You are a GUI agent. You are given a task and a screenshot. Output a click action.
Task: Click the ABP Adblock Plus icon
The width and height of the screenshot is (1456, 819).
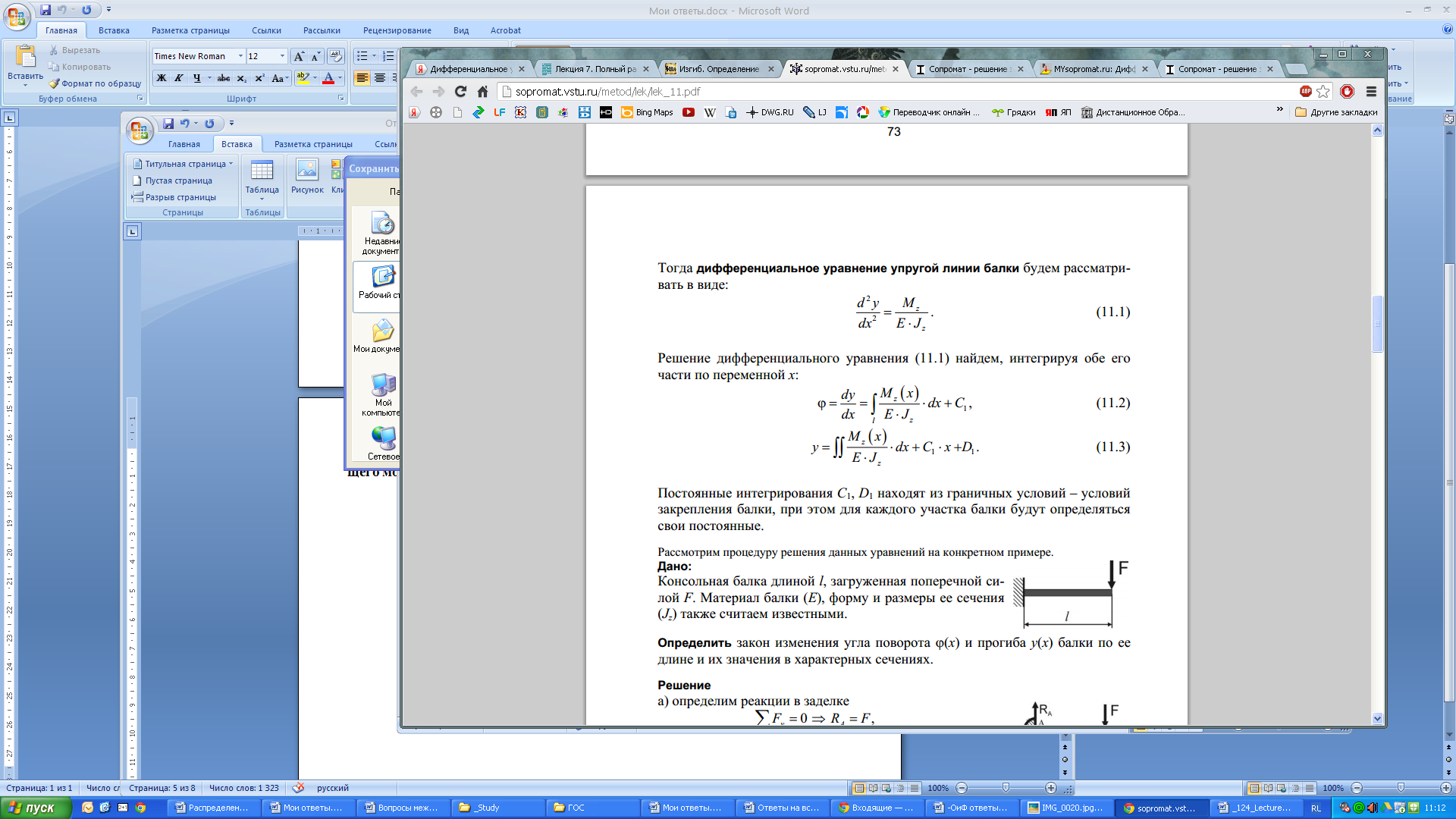[x=1306, y=91]
